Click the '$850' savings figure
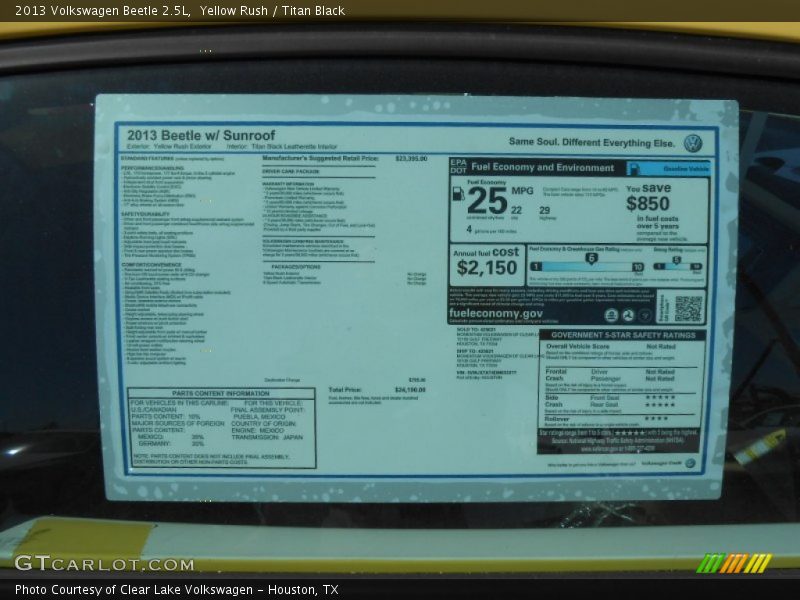The height and width of the screenshot is (600, 800). coord(647,204)
